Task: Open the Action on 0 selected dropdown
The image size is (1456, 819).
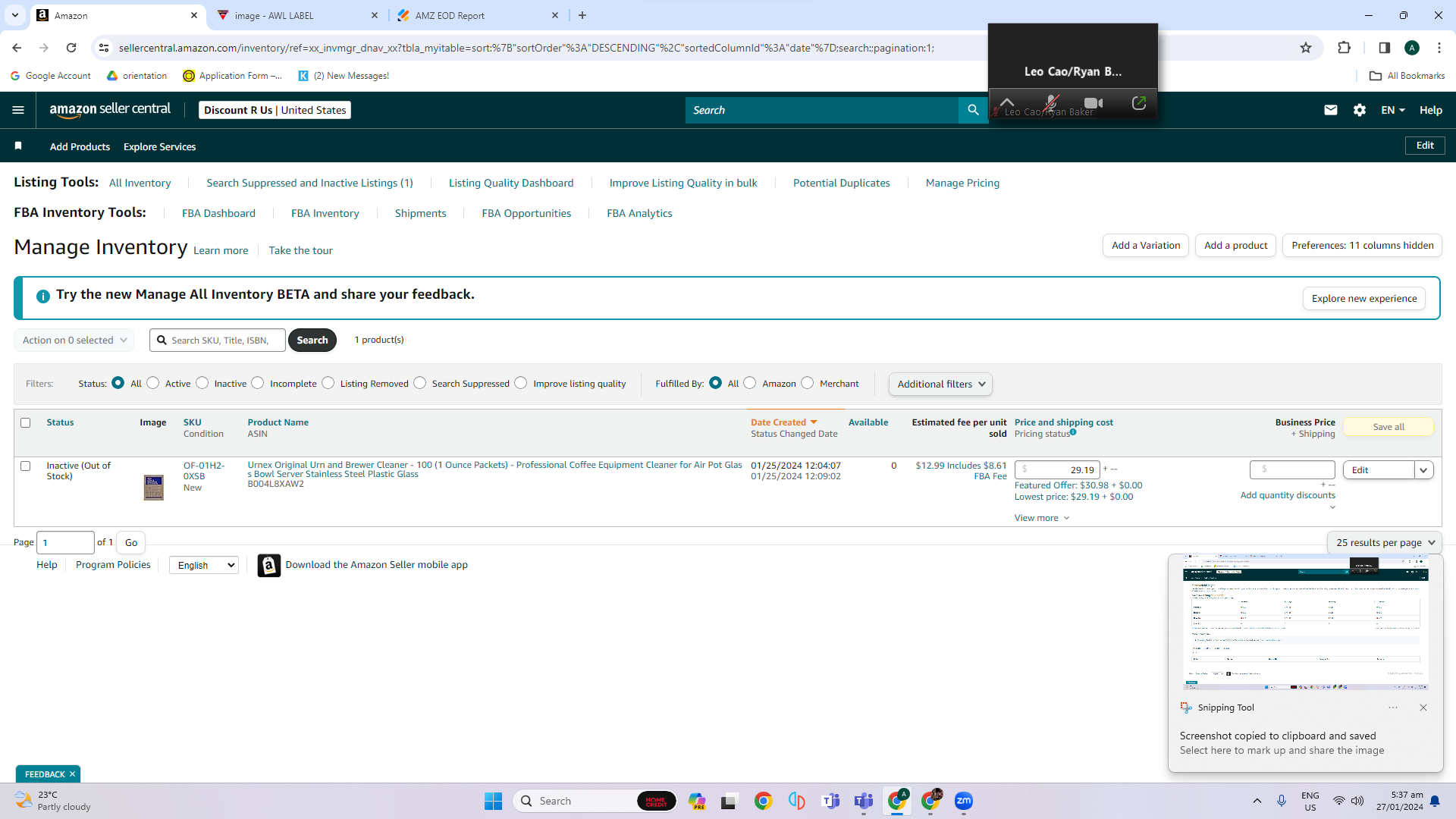Action: 74,340
